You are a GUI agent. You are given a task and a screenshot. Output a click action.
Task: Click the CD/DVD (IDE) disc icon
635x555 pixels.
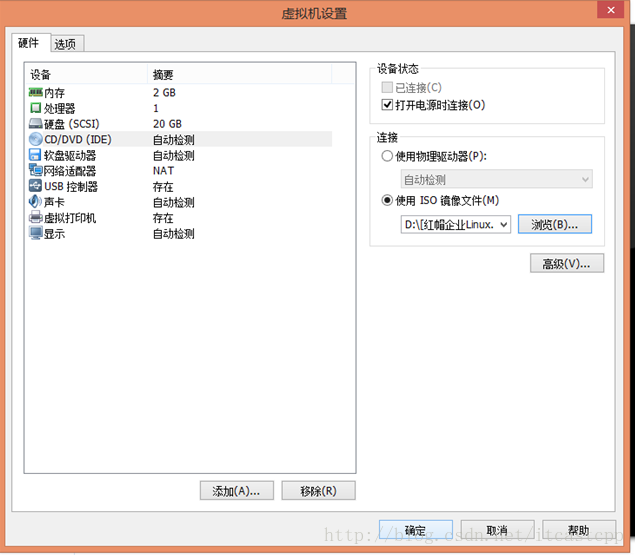(36, 139)
